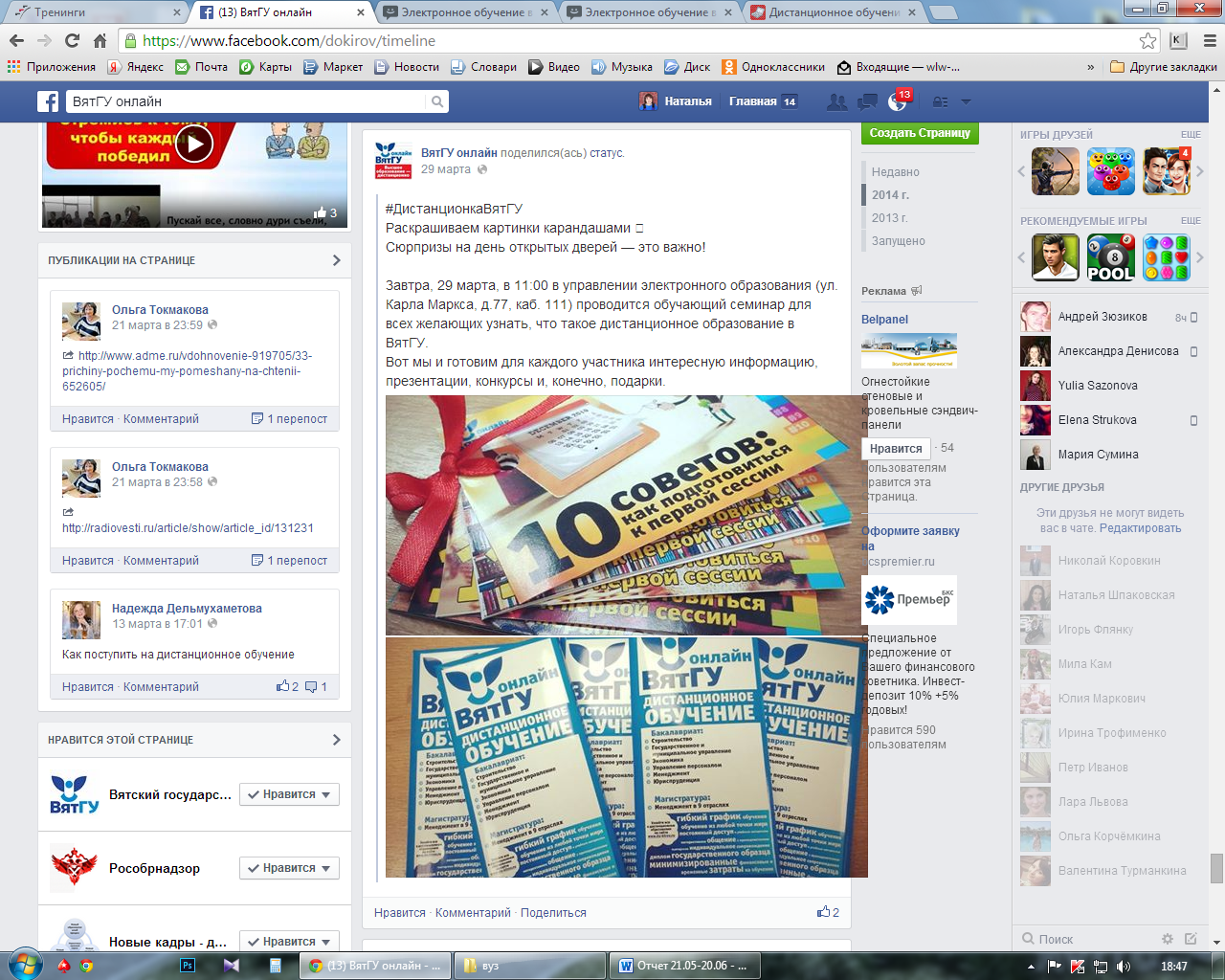Select Недавно in timeline
Screen dimensions: 1225x980
[896, 172]
